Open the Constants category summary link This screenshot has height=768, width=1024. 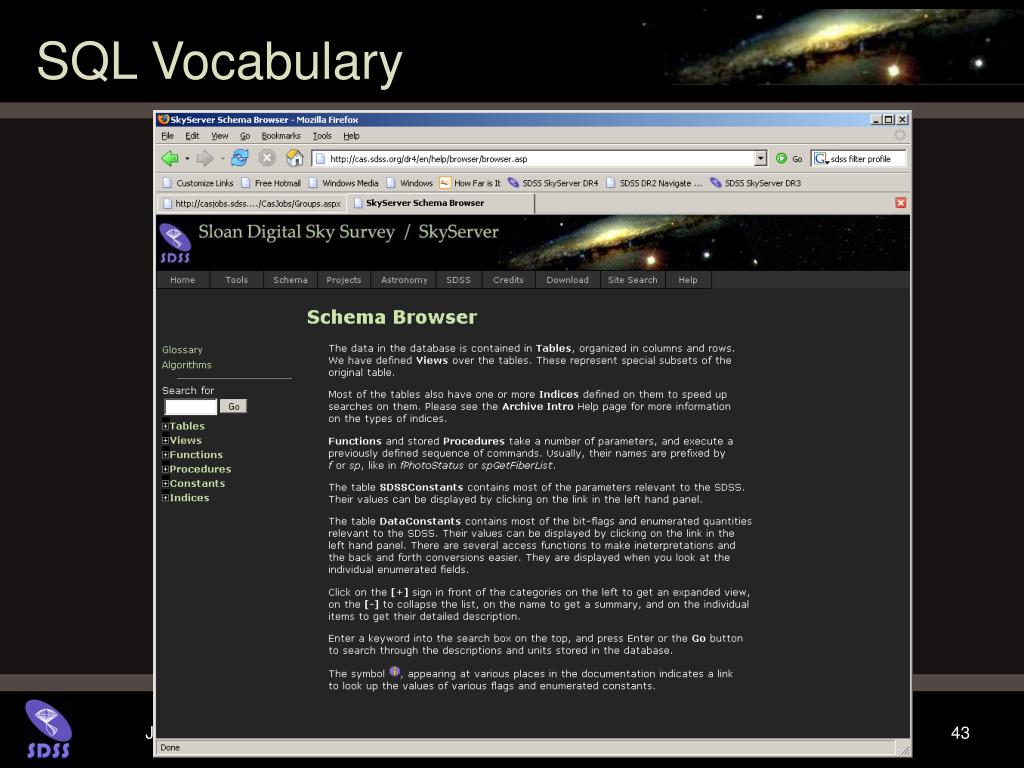(x=197, y=483)
